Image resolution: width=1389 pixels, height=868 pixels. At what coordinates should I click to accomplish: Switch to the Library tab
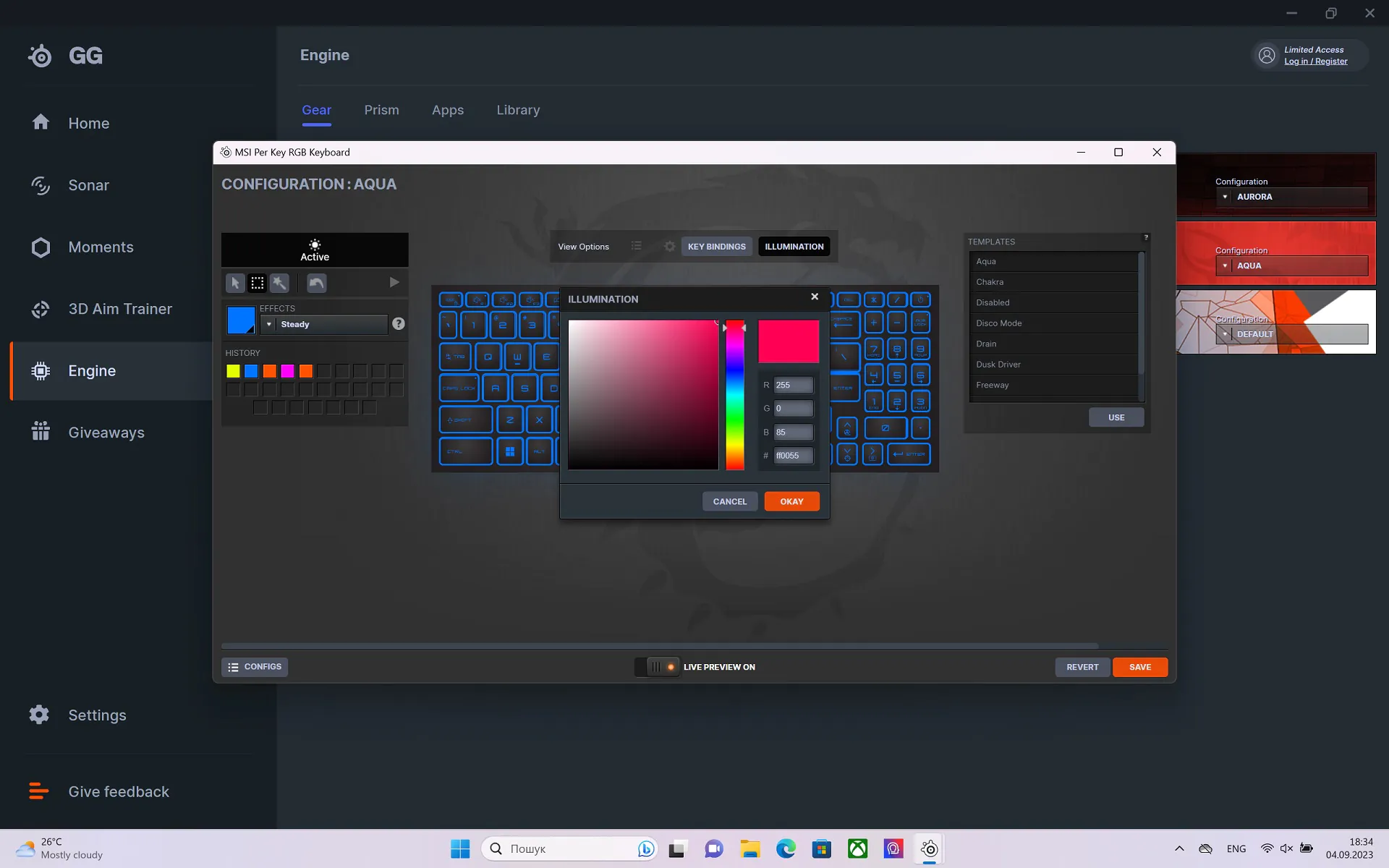point(518,110)
